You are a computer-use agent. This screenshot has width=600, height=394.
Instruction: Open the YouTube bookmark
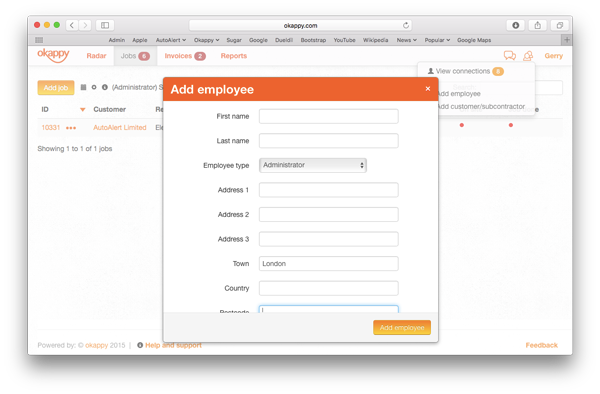pyautogui.click(x=344, y=40)
